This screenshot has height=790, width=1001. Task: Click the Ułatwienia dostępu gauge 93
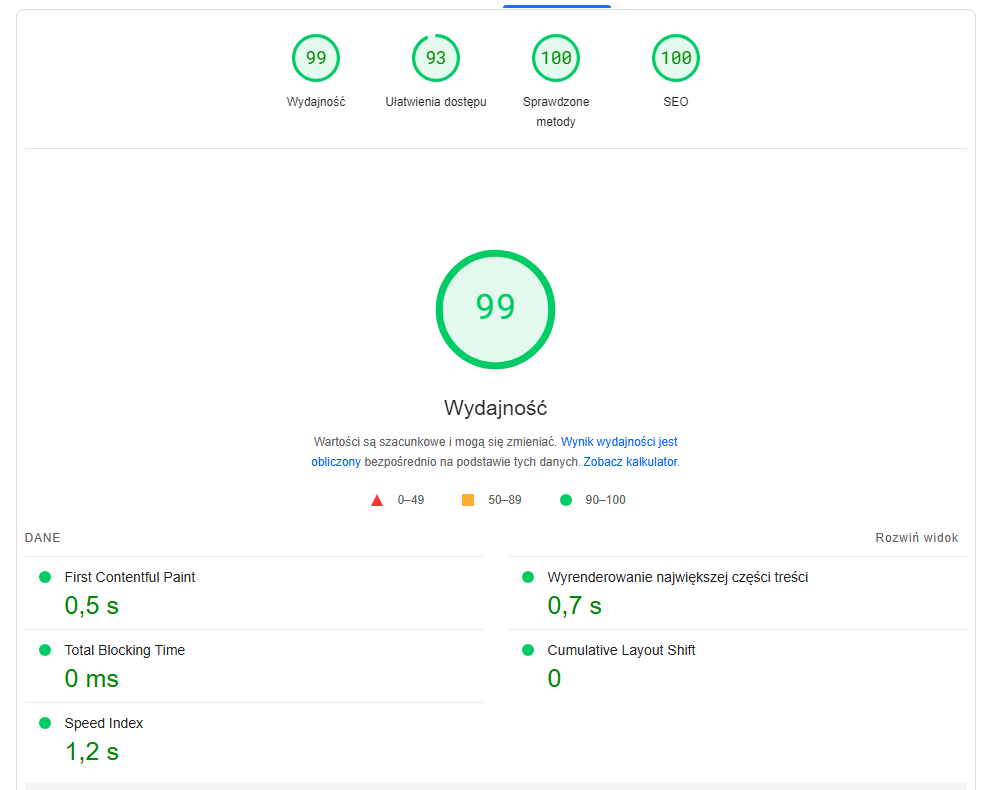(436, 58)
